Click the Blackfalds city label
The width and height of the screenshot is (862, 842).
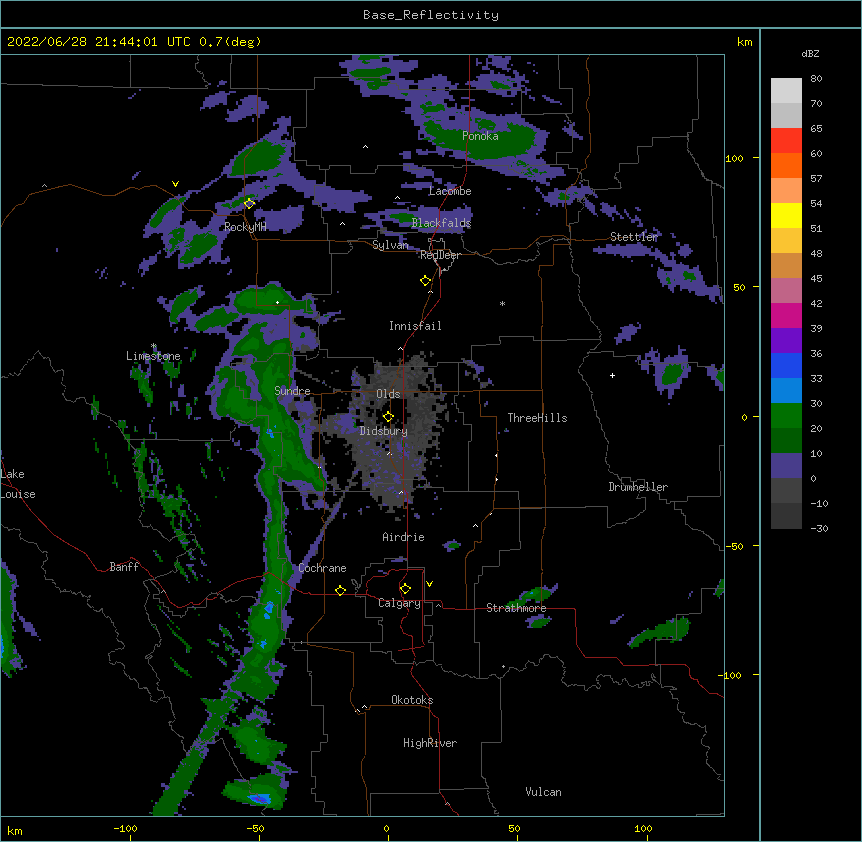pos(441,223)
